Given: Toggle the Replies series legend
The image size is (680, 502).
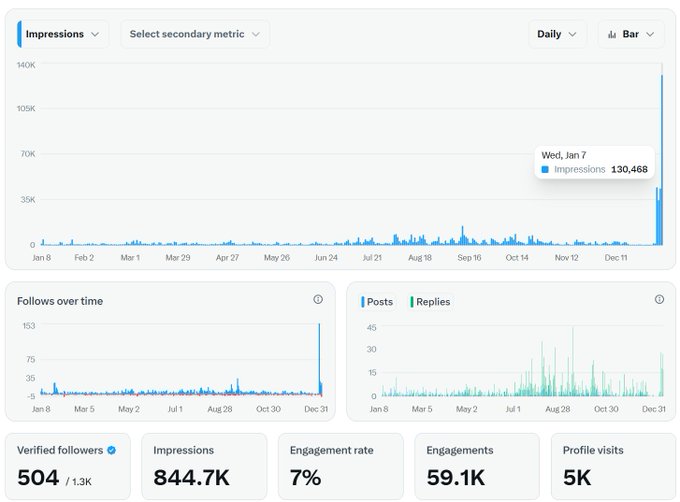Looking at the screenshot, I should 430,302.
